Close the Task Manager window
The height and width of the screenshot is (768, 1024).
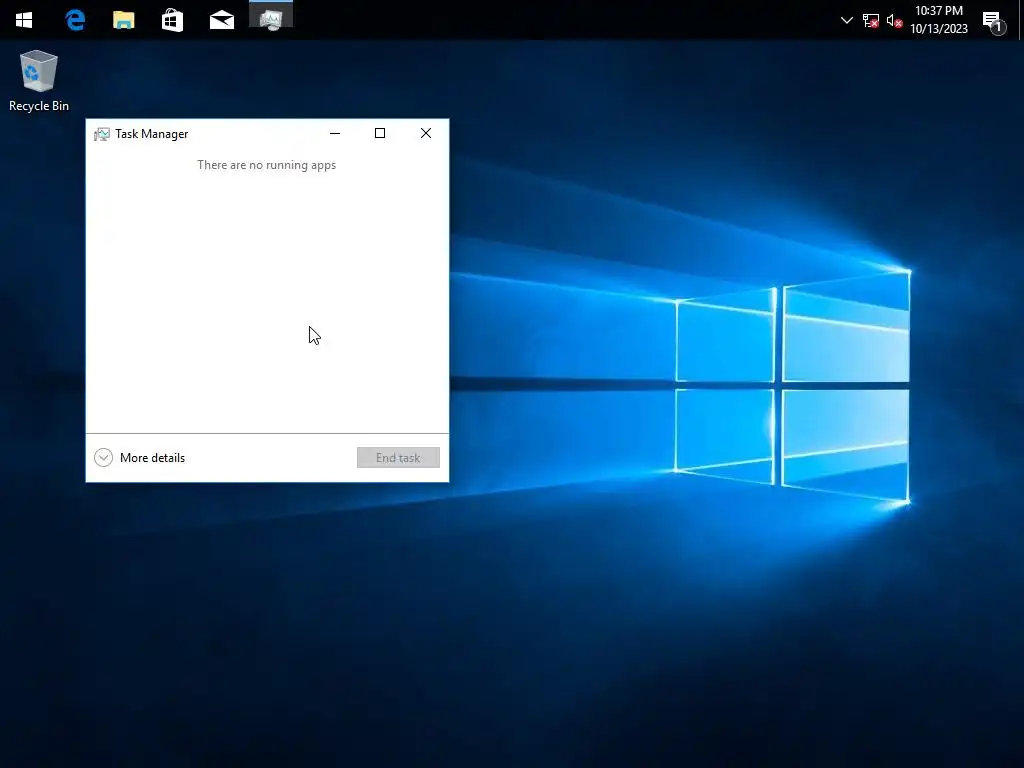coord(426,133)
